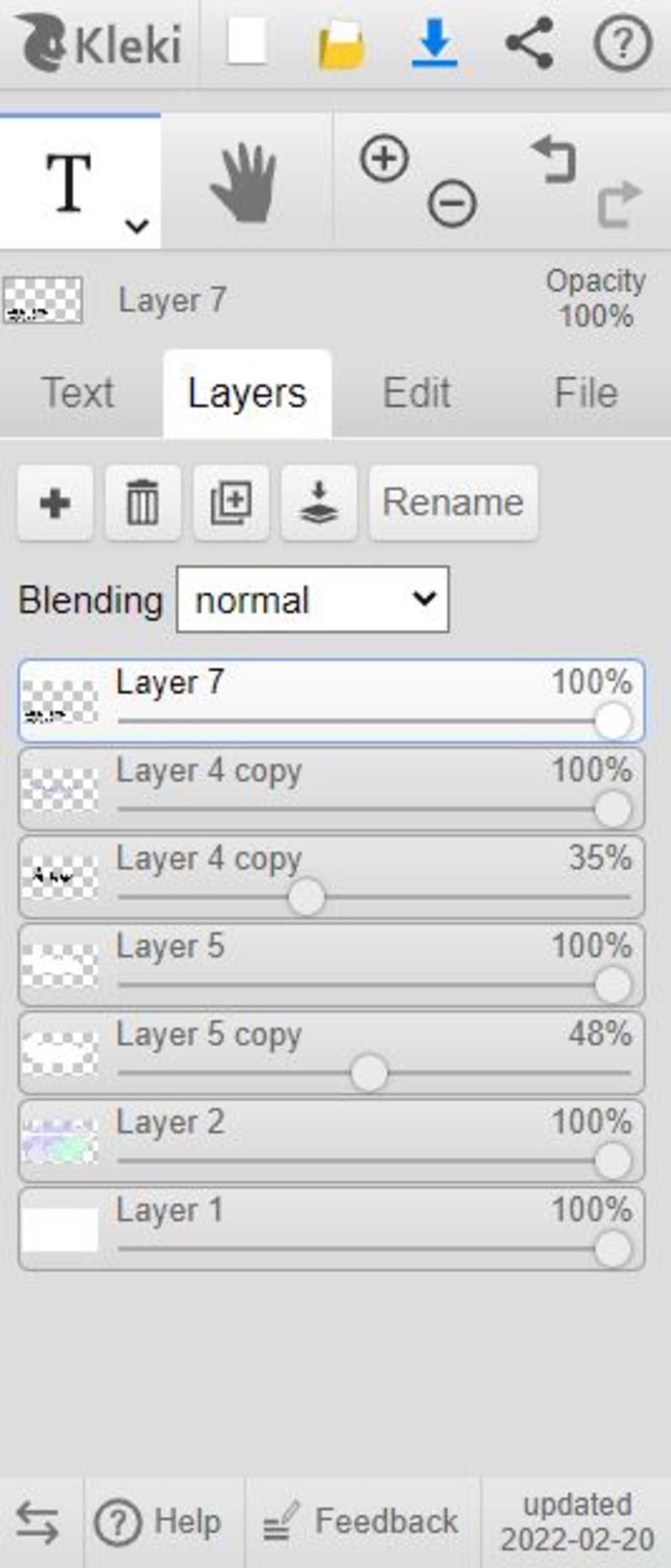Download the image with blue arrow icon

pyautogui.click(x=434, y=43)
